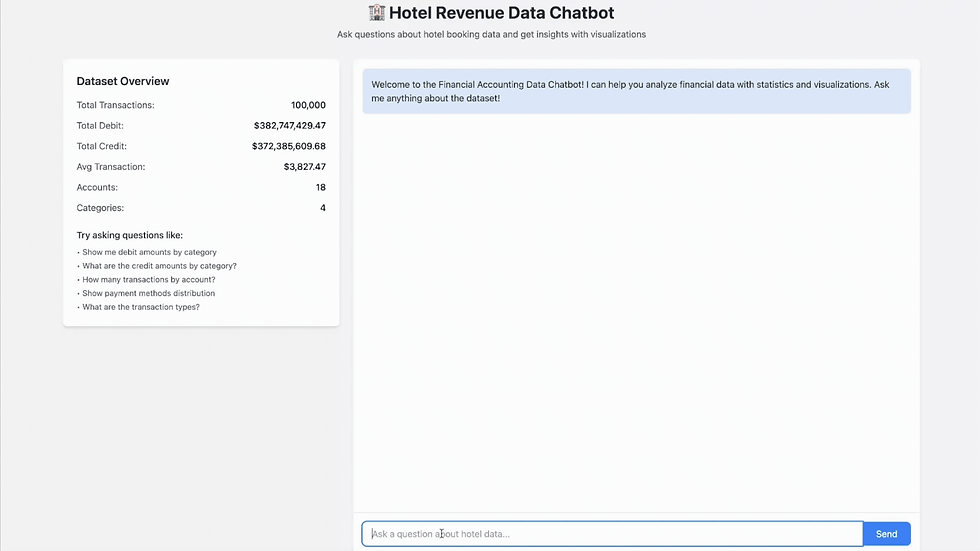Click the Total Credit amount $372,385,609.68
The width and height of the screenshot is (980, 551).
click(289, 146)
